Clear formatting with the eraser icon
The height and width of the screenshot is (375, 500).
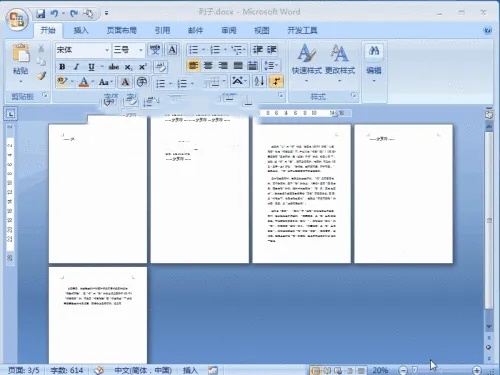coord(161,67)
